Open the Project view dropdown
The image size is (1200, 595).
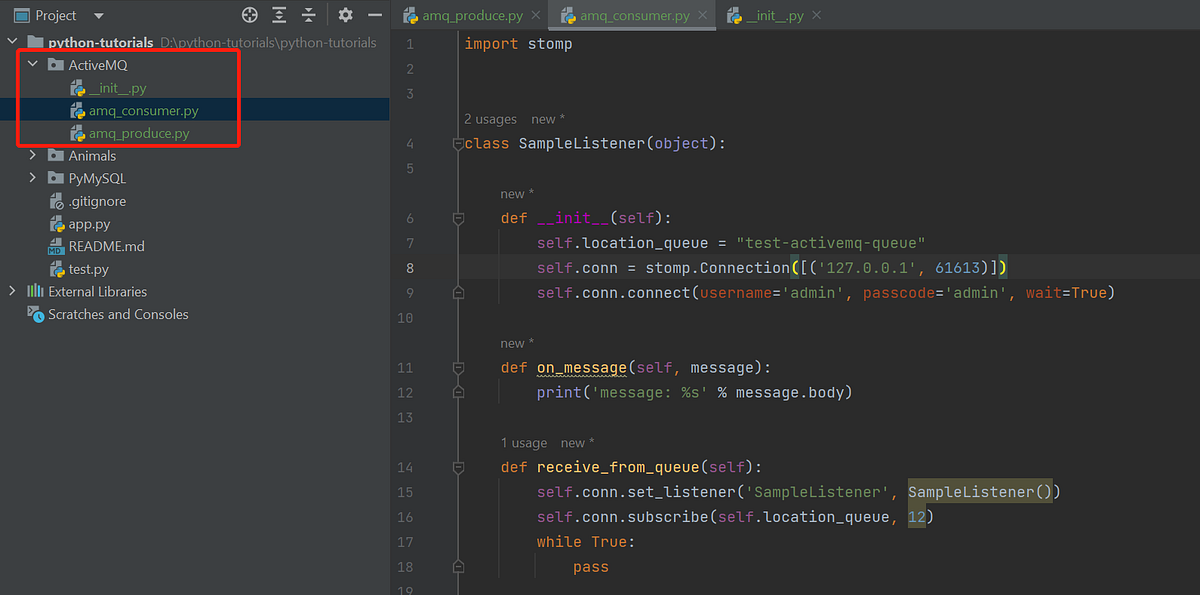pos(96,15)
